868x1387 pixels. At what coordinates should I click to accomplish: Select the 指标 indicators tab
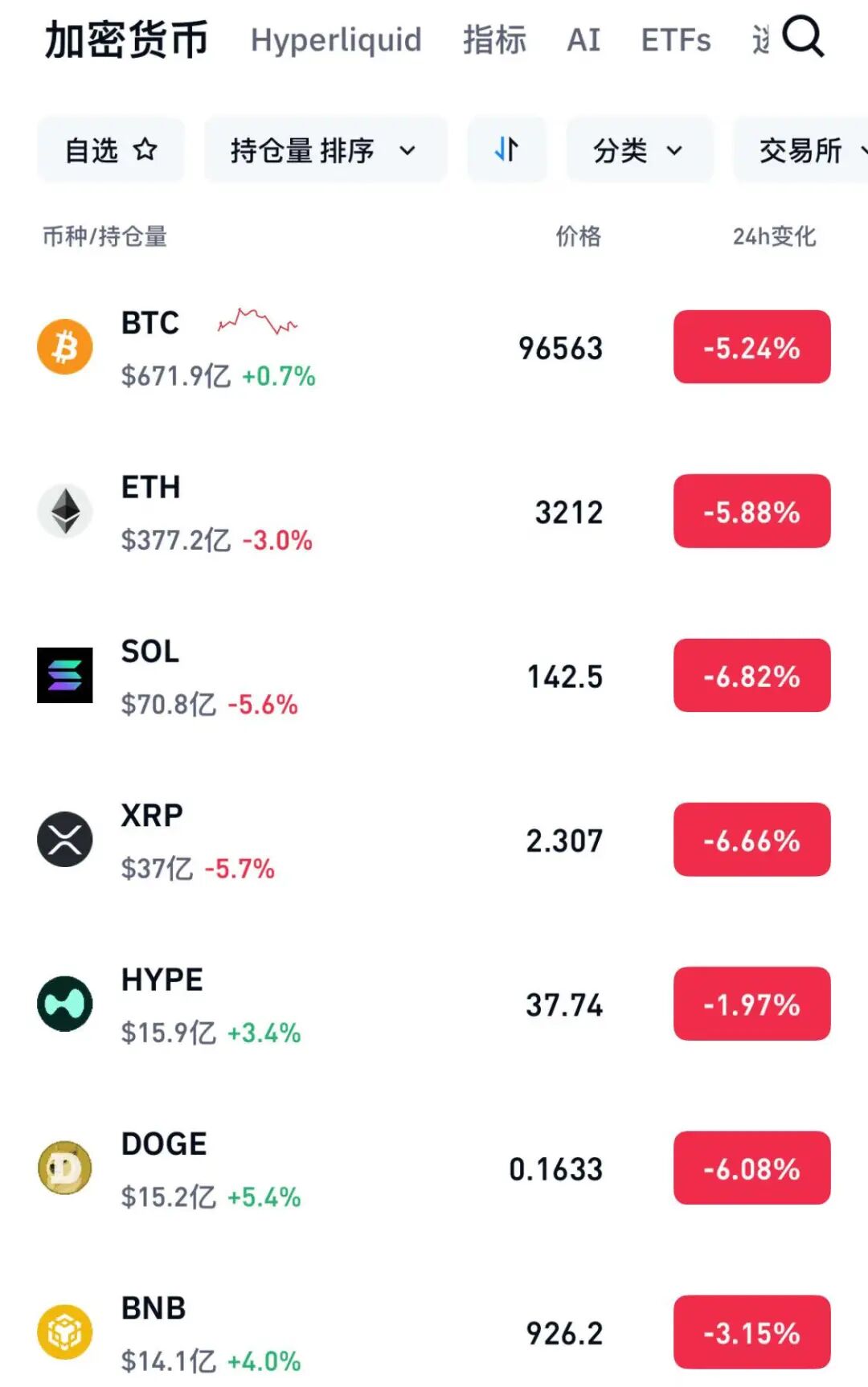pos(494,39)
